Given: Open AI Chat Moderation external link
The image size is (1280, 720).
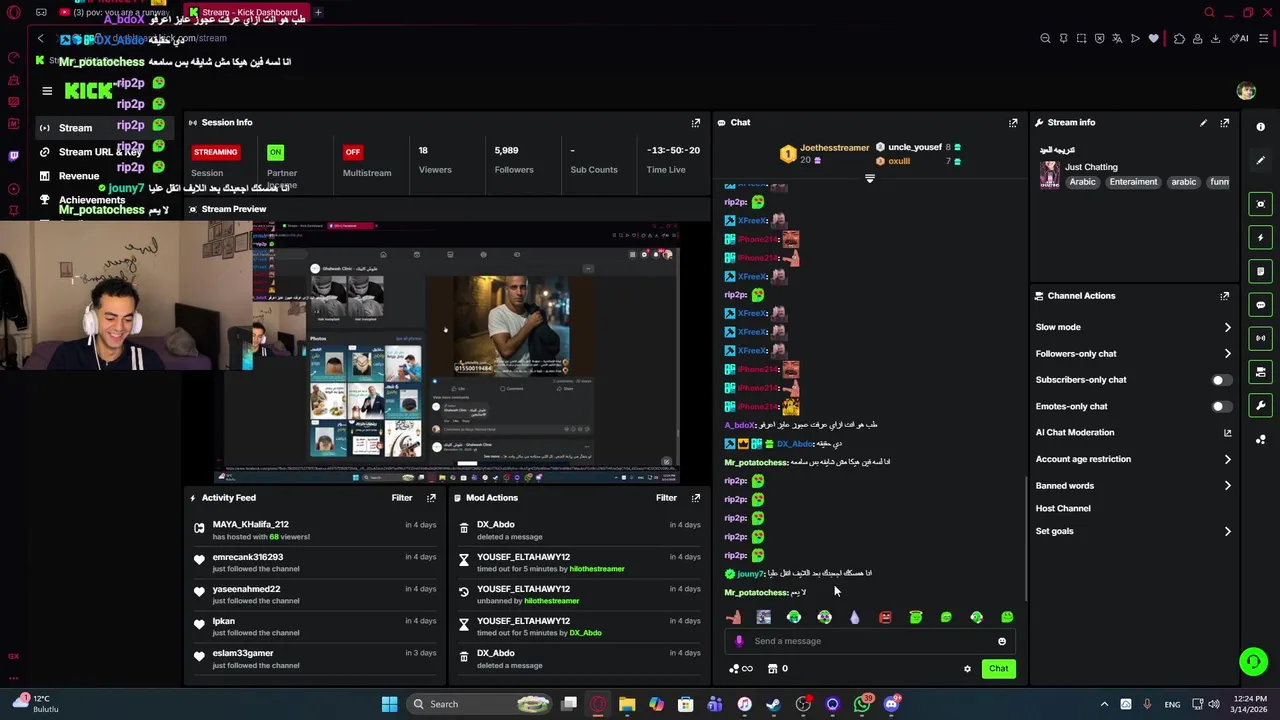Looking at the screenshot, I should click(1228, 433).
